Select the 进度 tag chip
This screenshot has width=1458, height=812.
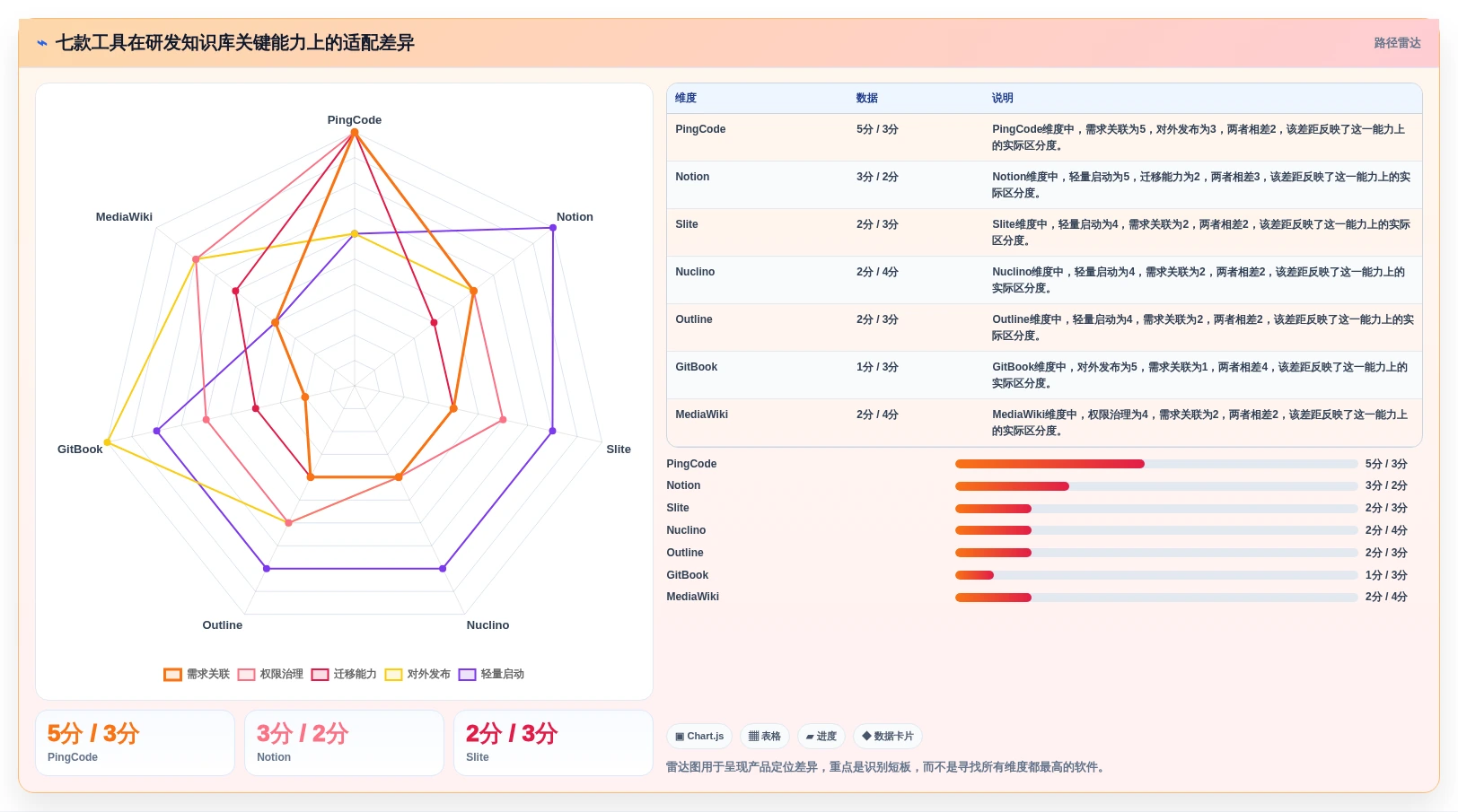821,737
